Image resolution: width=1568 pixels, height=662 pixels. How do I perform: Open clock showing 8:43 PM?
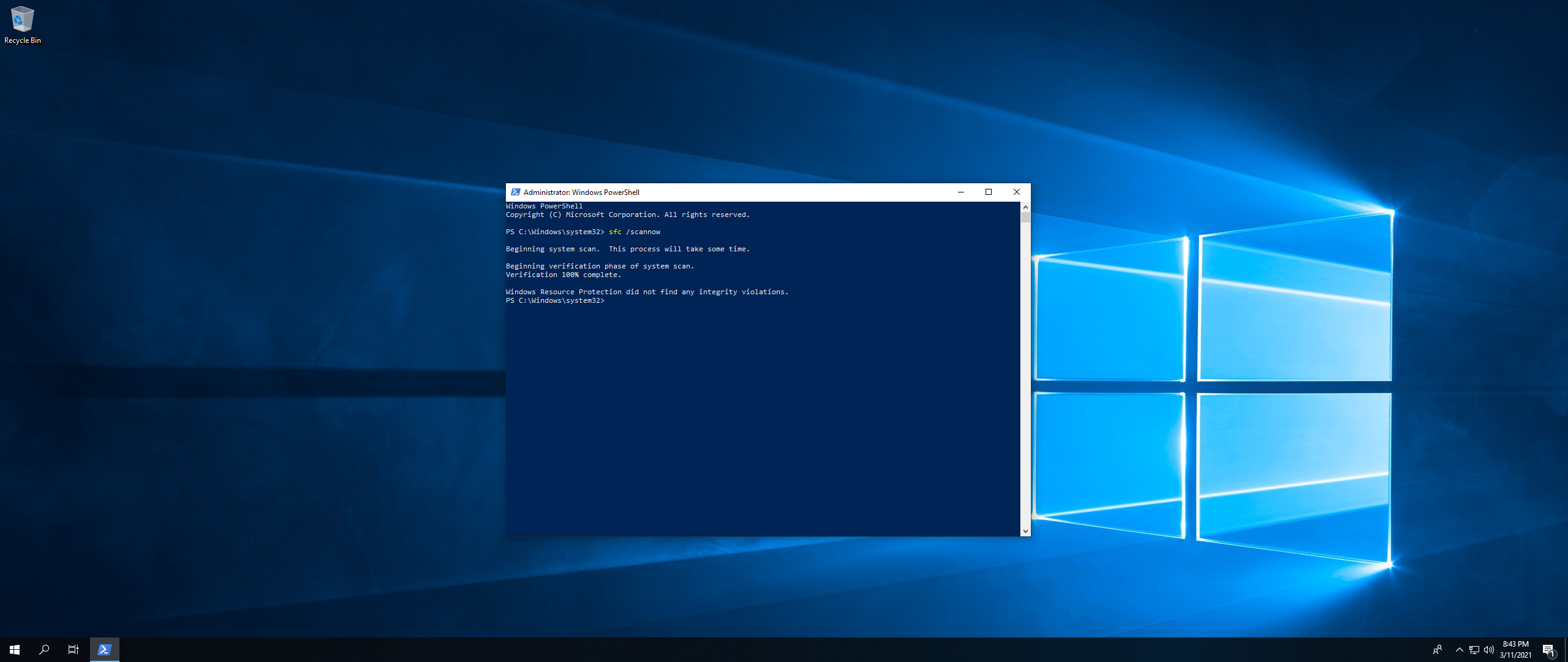tap(1516, 650)
